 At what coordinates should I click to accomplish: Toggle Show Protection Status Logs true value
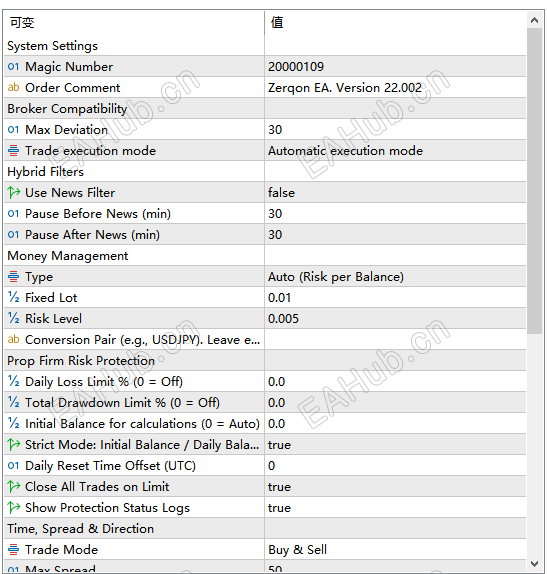[395, 508]
